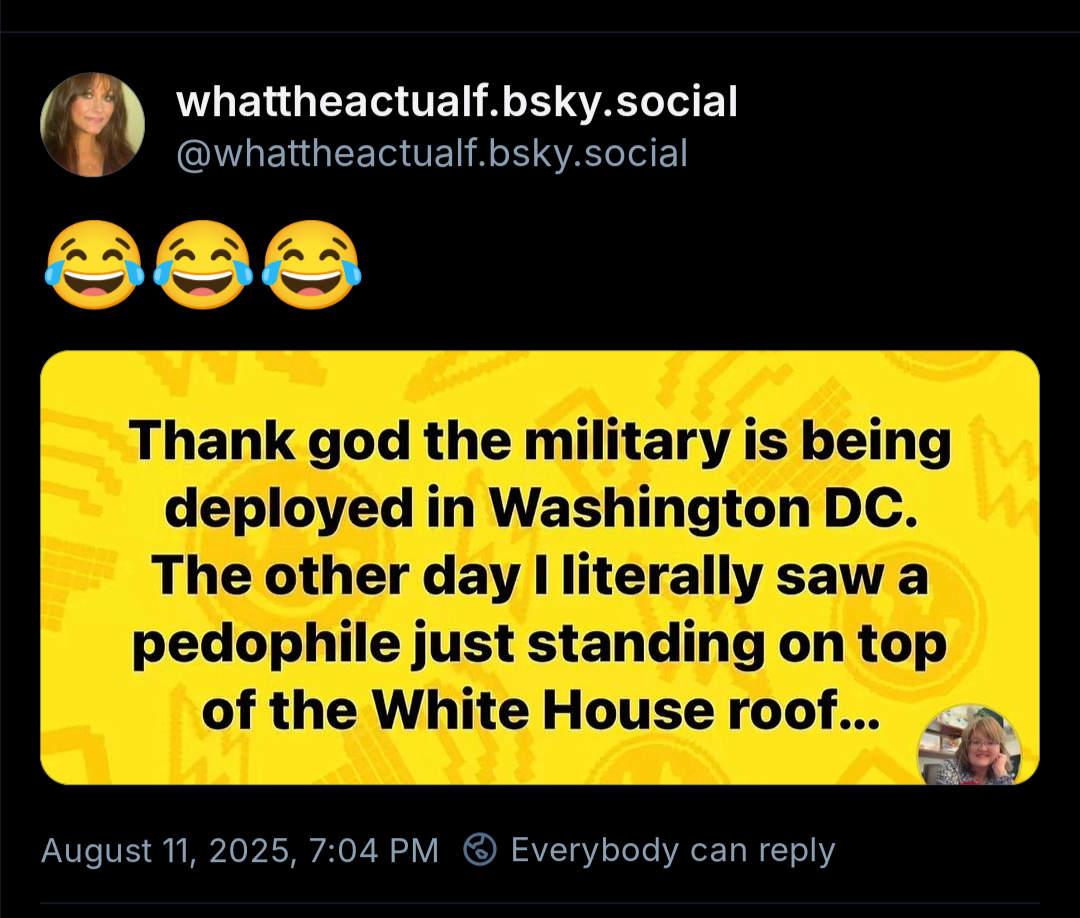Viewport: 1080px width, 918px height.
Task: Click the word "reply" beside the globe
Action: (x=797, y=851)
